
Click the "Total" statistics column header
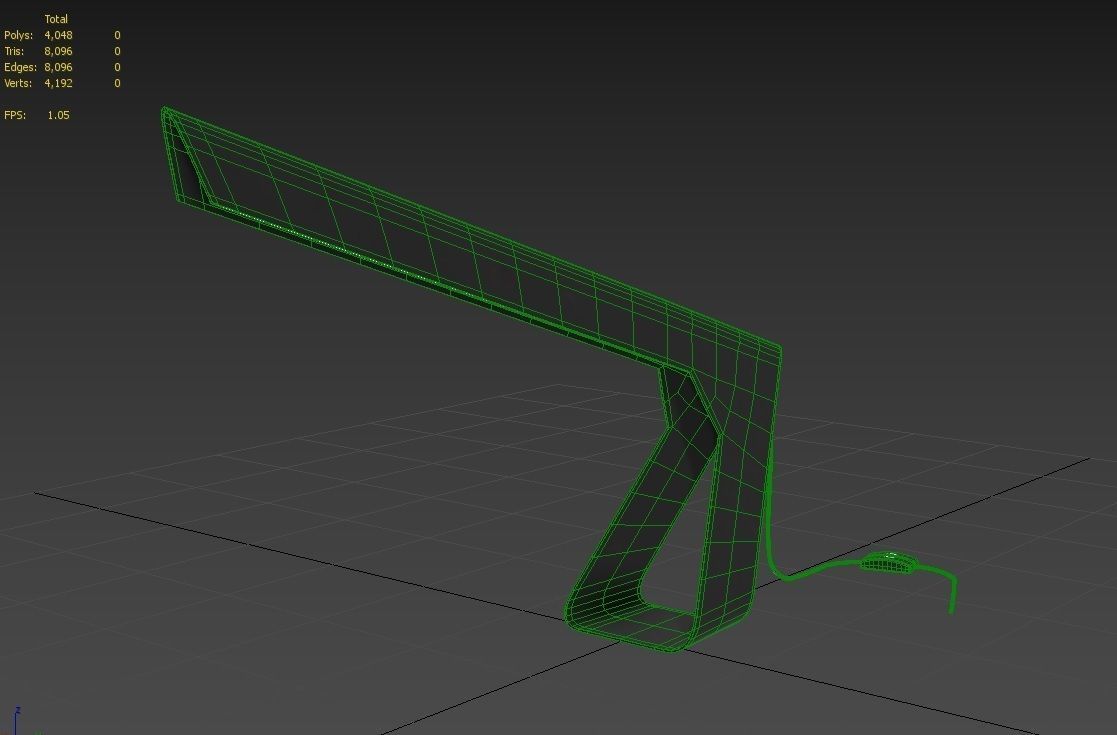(56, 19)
